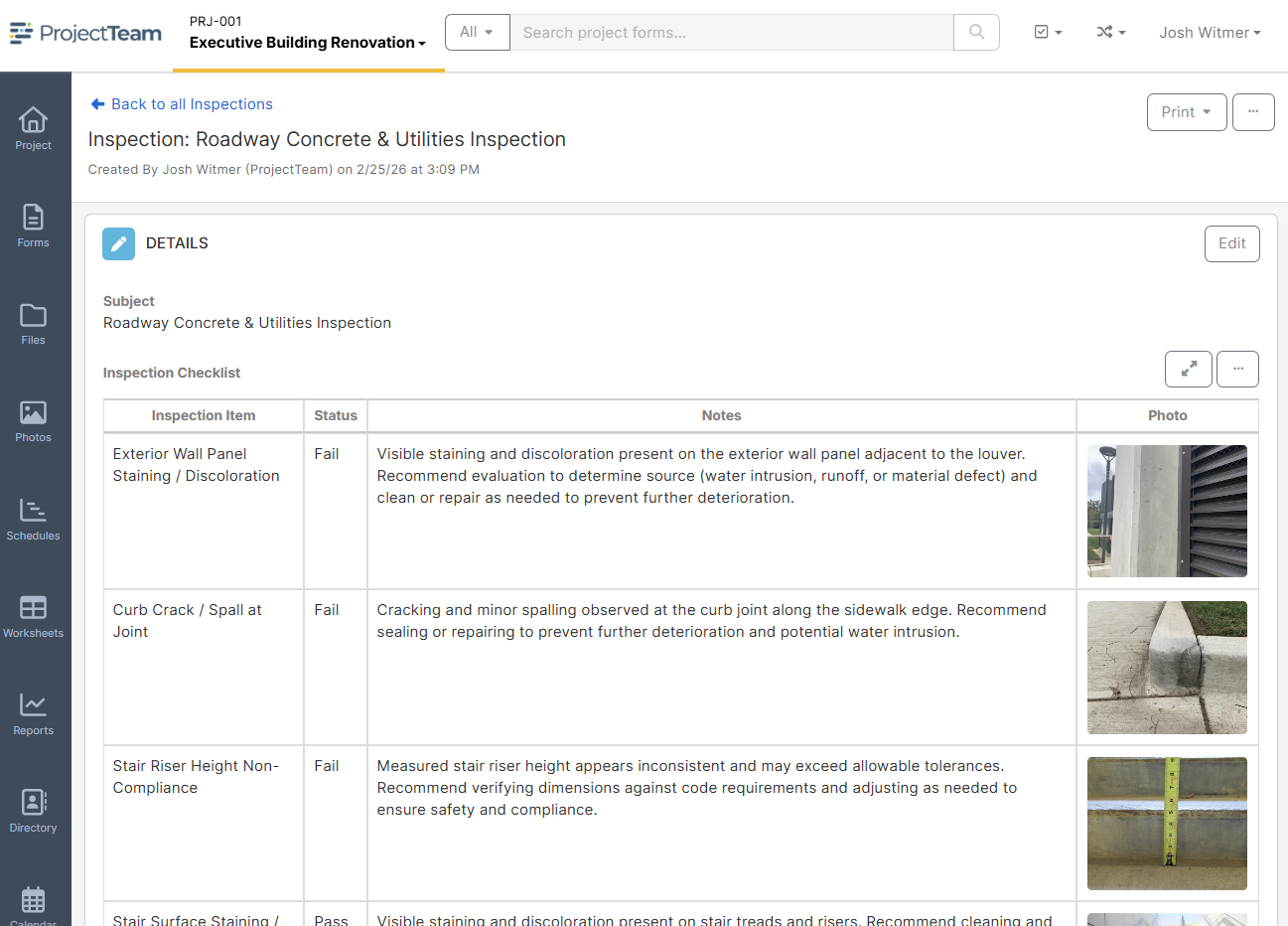The image size is (1288, 926).
Task: Open Worksheets in the sidebar
Action: pyautogui.click(x=33, y=616)
